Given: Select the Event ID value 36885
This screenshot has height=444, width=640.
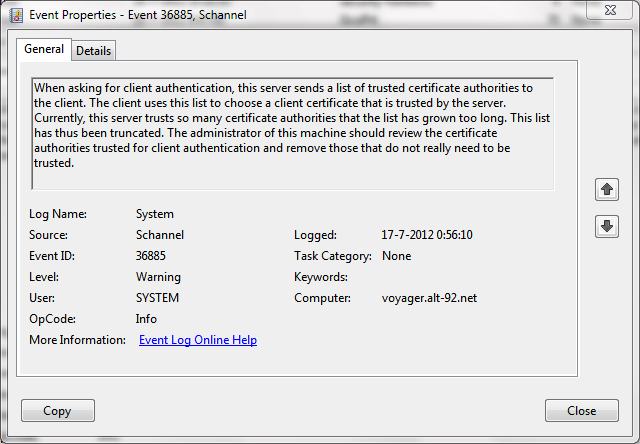Looking at the screenshot, I should [x=152, y=256].
